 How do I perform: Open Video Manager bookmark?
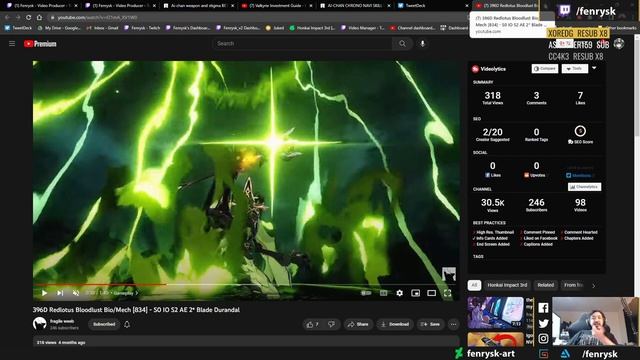pyautogui.click(x=362, y=28)
